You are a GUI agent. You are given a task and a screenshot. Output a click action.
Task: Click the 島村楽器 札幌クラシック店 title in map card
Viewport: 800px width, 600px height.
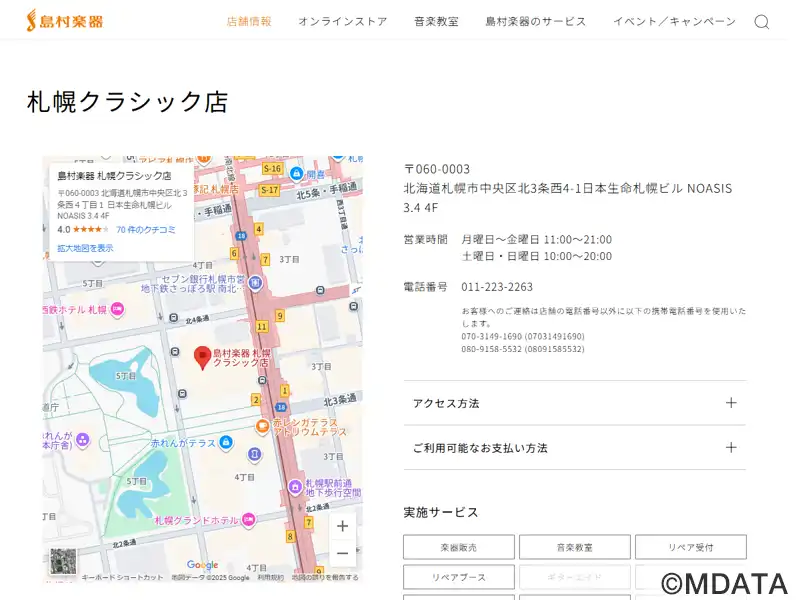(114, 176)
